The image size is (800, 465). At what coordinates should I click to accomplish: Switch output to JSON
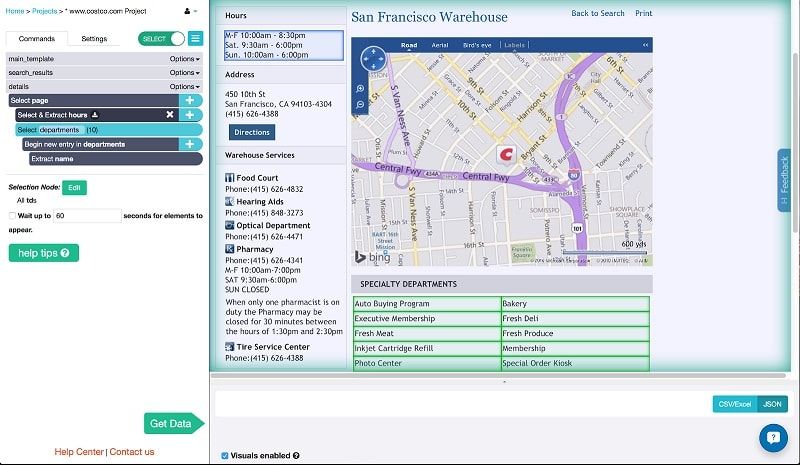(x=772, y=404)
